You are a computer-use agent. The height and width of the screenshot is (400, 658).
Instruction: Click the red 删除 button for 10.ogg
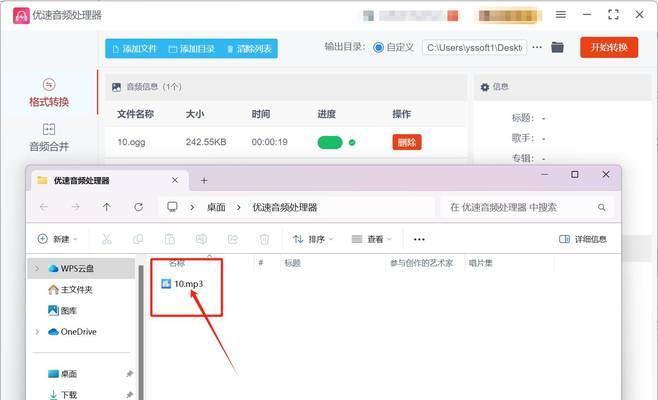(x=407, y=142)
